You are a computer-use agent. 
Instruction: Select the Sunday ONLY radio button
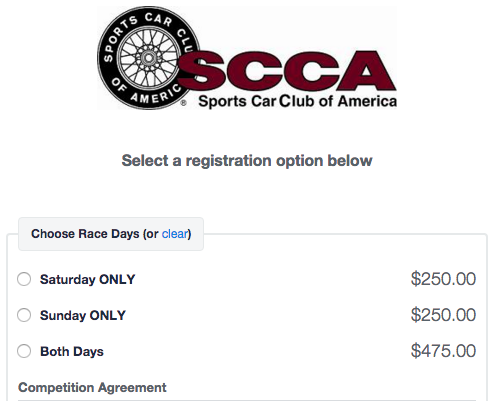pyautogui.click(x=24, y=315)
